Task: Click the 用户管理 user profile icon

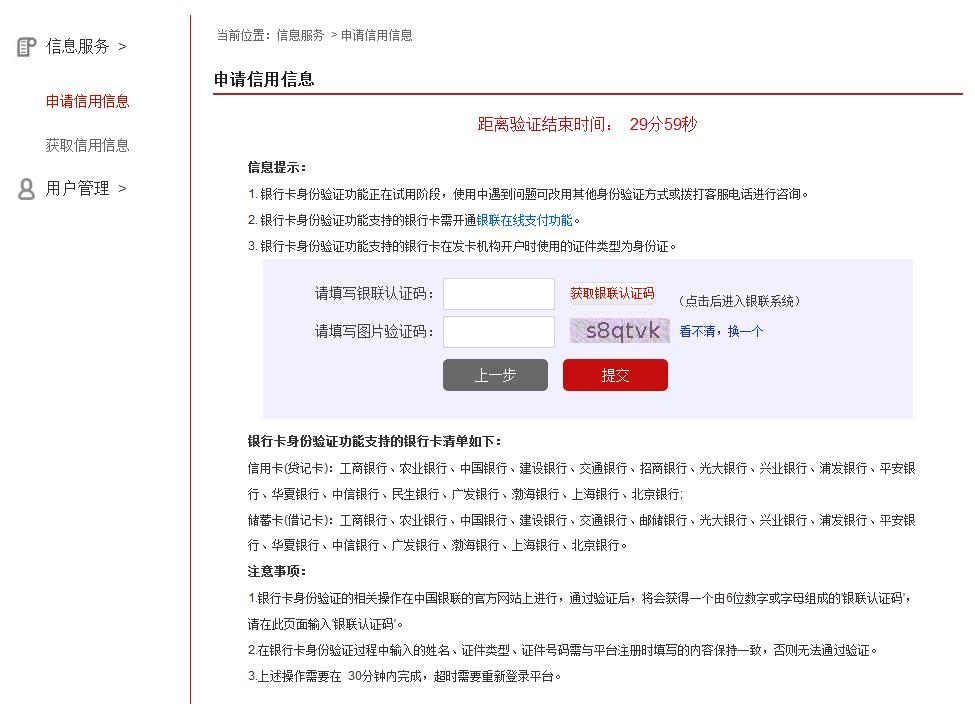Action: click(x=25, y=188)
